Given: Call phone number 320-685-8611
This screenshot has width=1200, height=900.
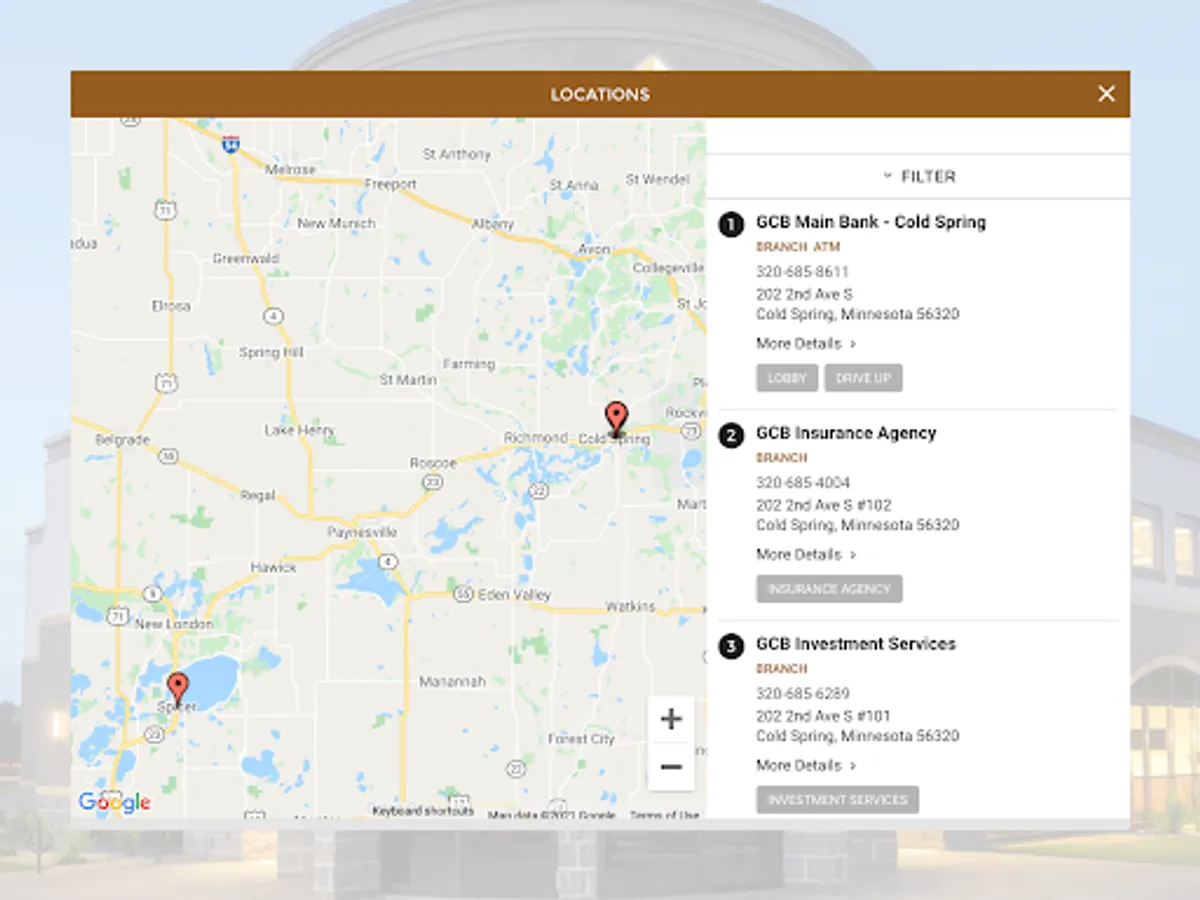Looking at the screenshot, I should point(802,272).
